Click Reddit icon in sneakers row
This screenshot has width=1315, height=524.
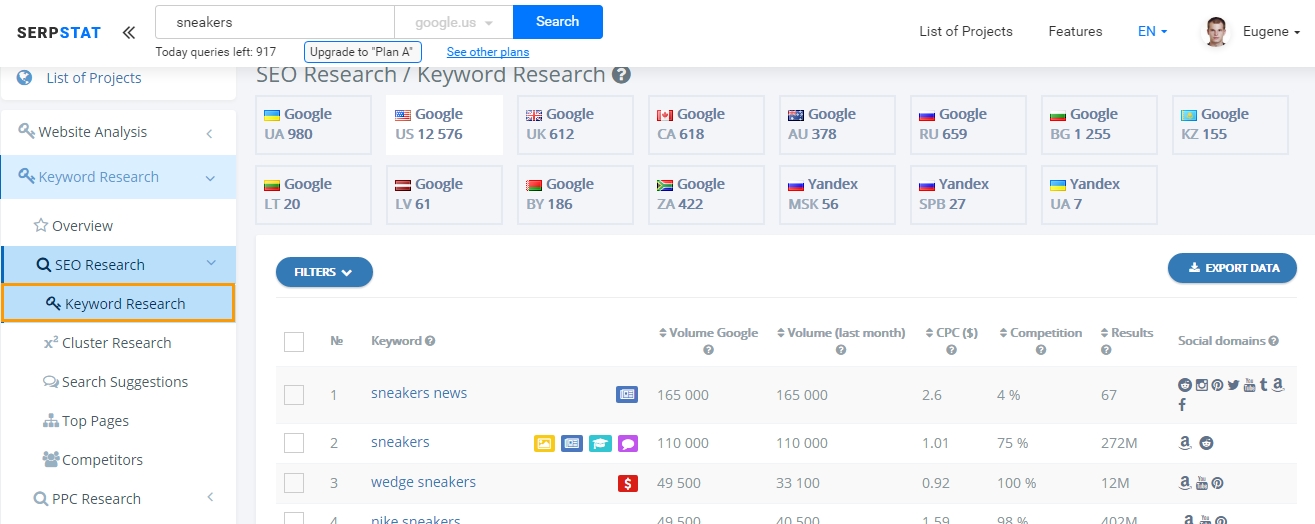[1206, 443]
